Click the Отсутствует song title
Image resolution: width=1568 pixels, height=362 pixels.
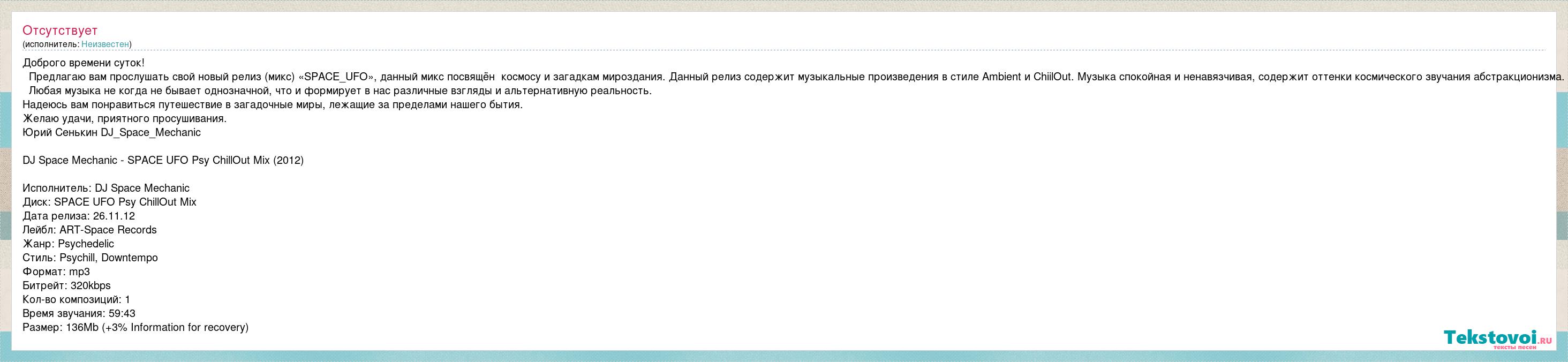click(59, 31)
